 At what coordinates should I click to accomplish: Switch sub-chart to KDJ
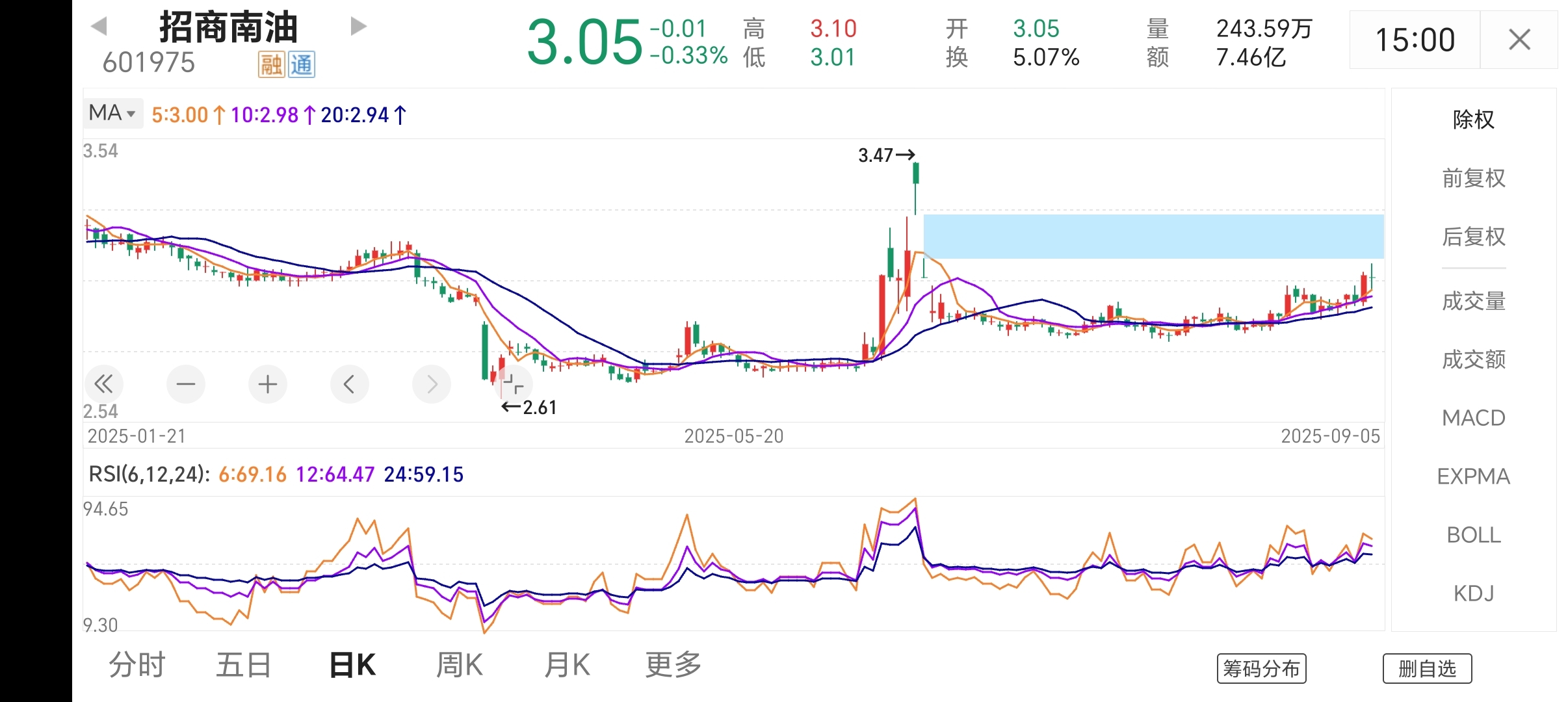(1474, 593)
